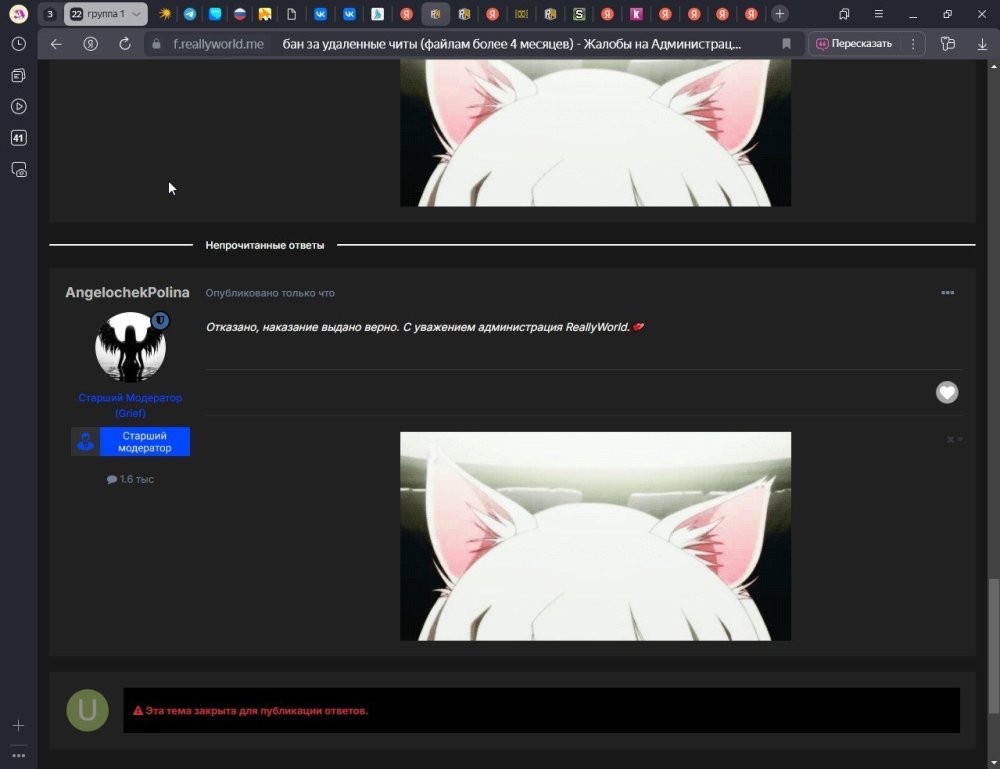Click the scrollbar up arrow

(994, 66)
